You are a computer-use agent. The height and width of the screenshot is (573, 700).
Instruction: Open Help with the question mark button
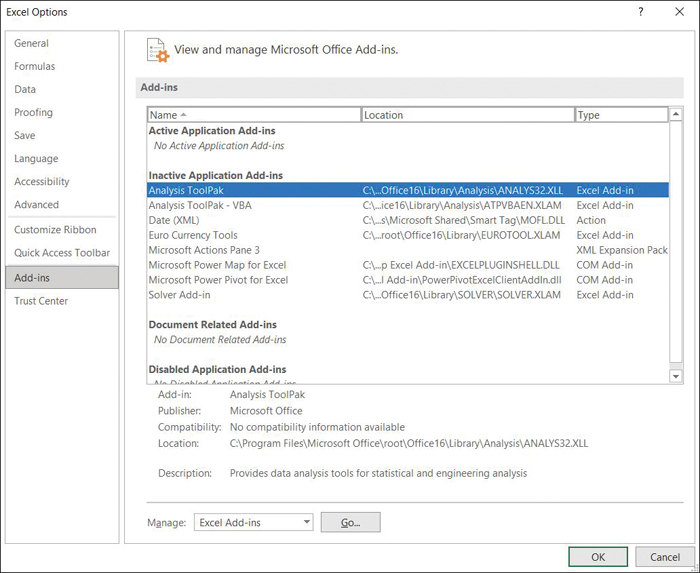641,12
